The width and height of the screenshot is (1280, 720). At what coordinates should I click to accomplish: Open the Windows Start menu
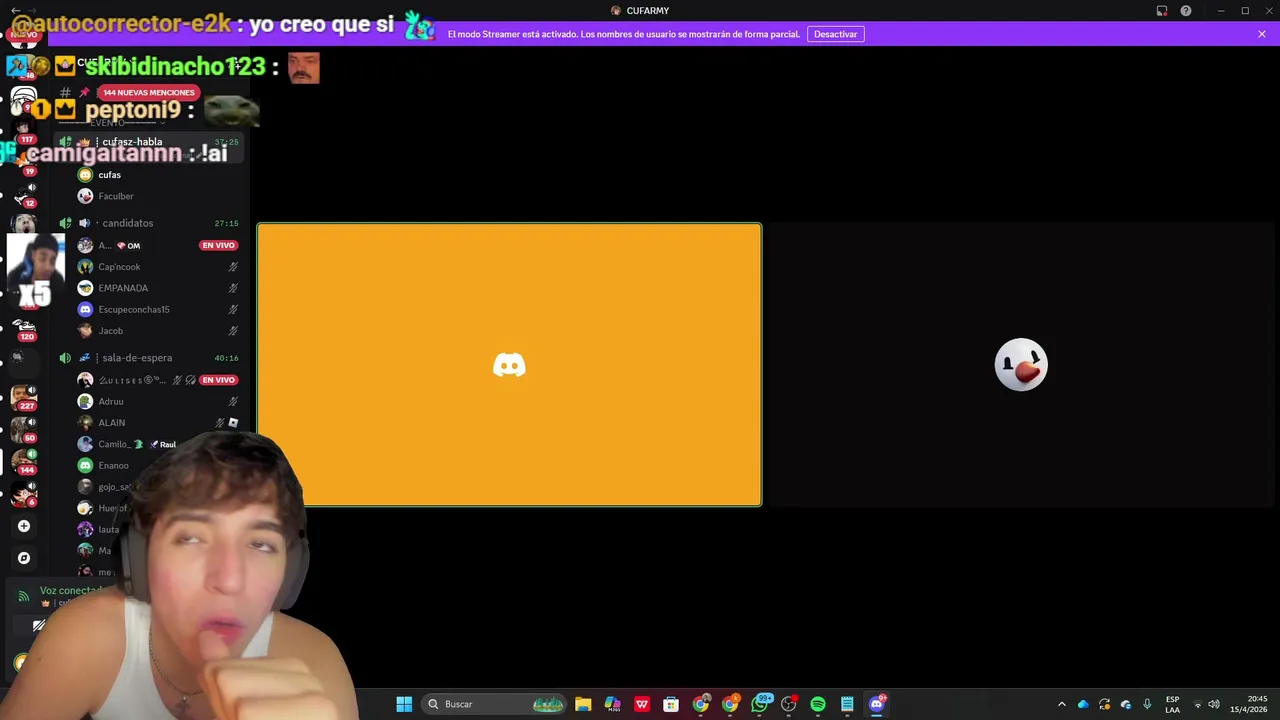[404, 704]
